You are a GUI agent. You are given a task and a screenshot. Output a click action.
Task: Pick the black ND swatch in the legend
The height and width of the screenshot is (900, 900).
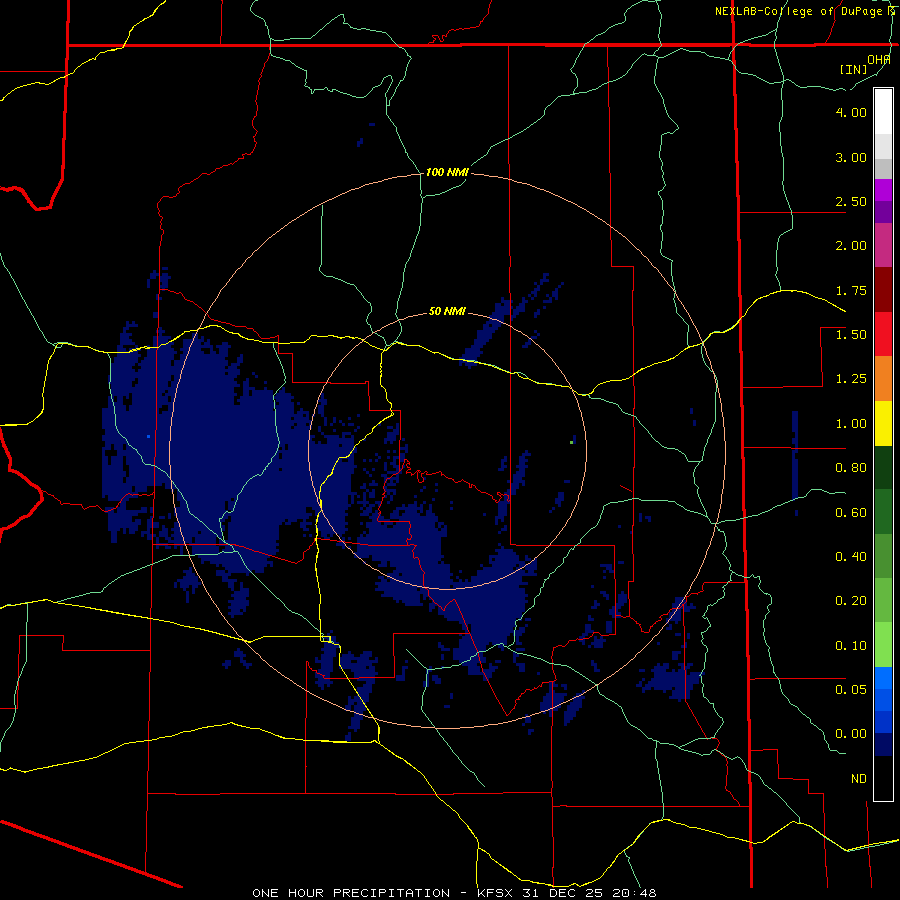[x=883, y=778]
